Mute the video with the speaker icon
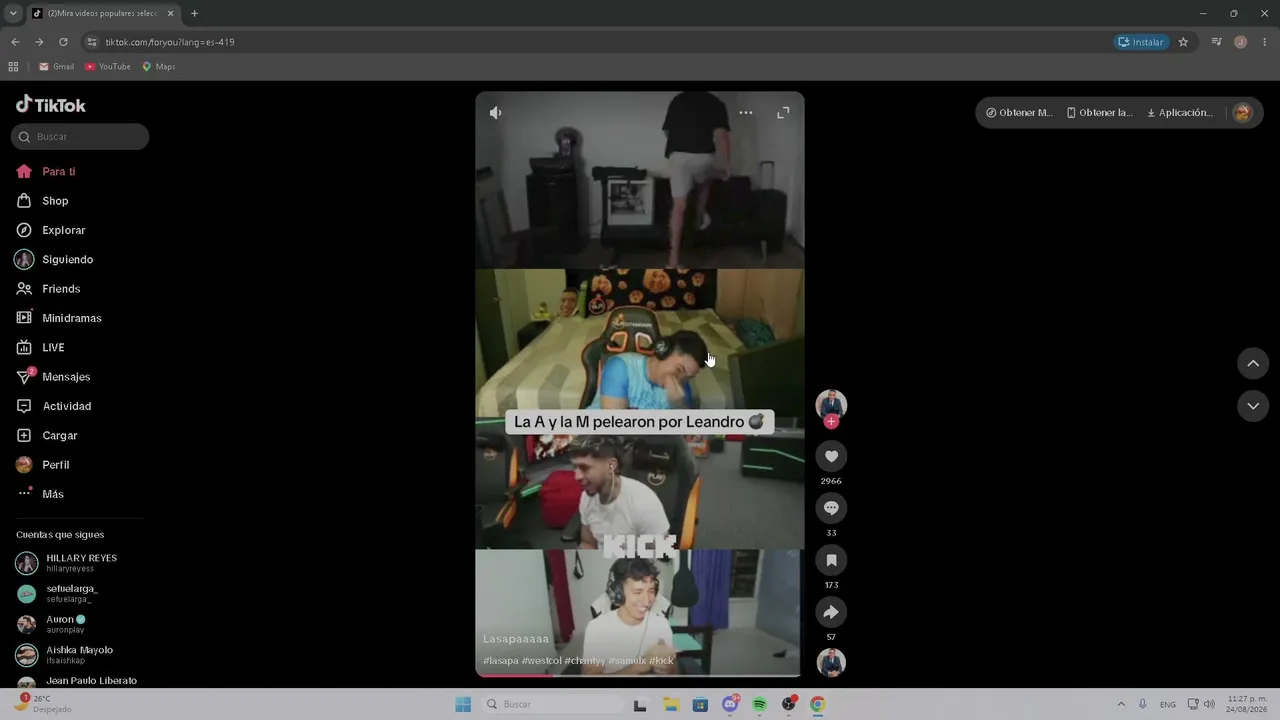The width and height of the screenshot is (1280, 720). pos(495,113)
